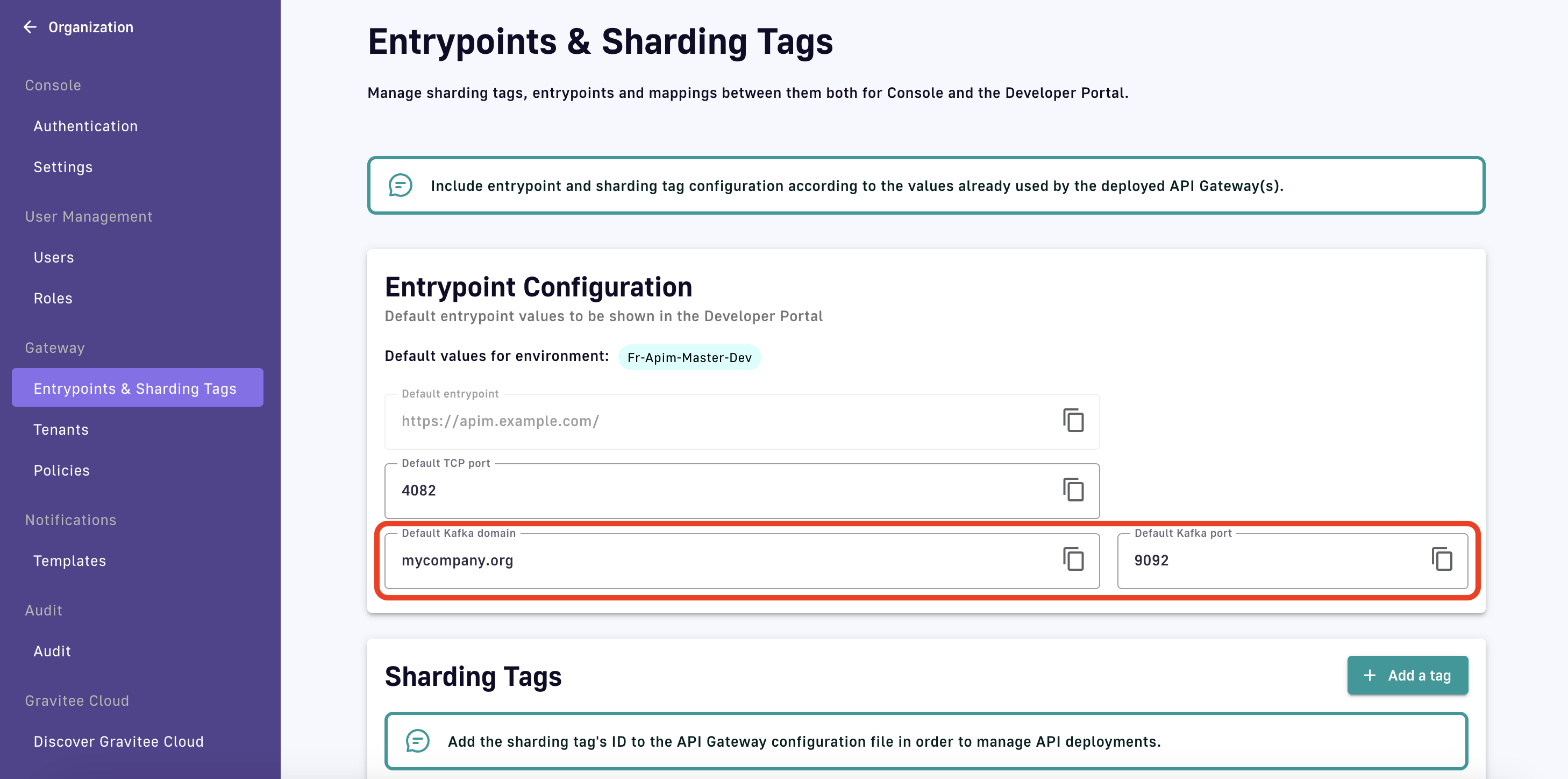Viewport: 1568px width, 779px height.
Task: Open the Settings page in sidebar
Action: (63, 167)
